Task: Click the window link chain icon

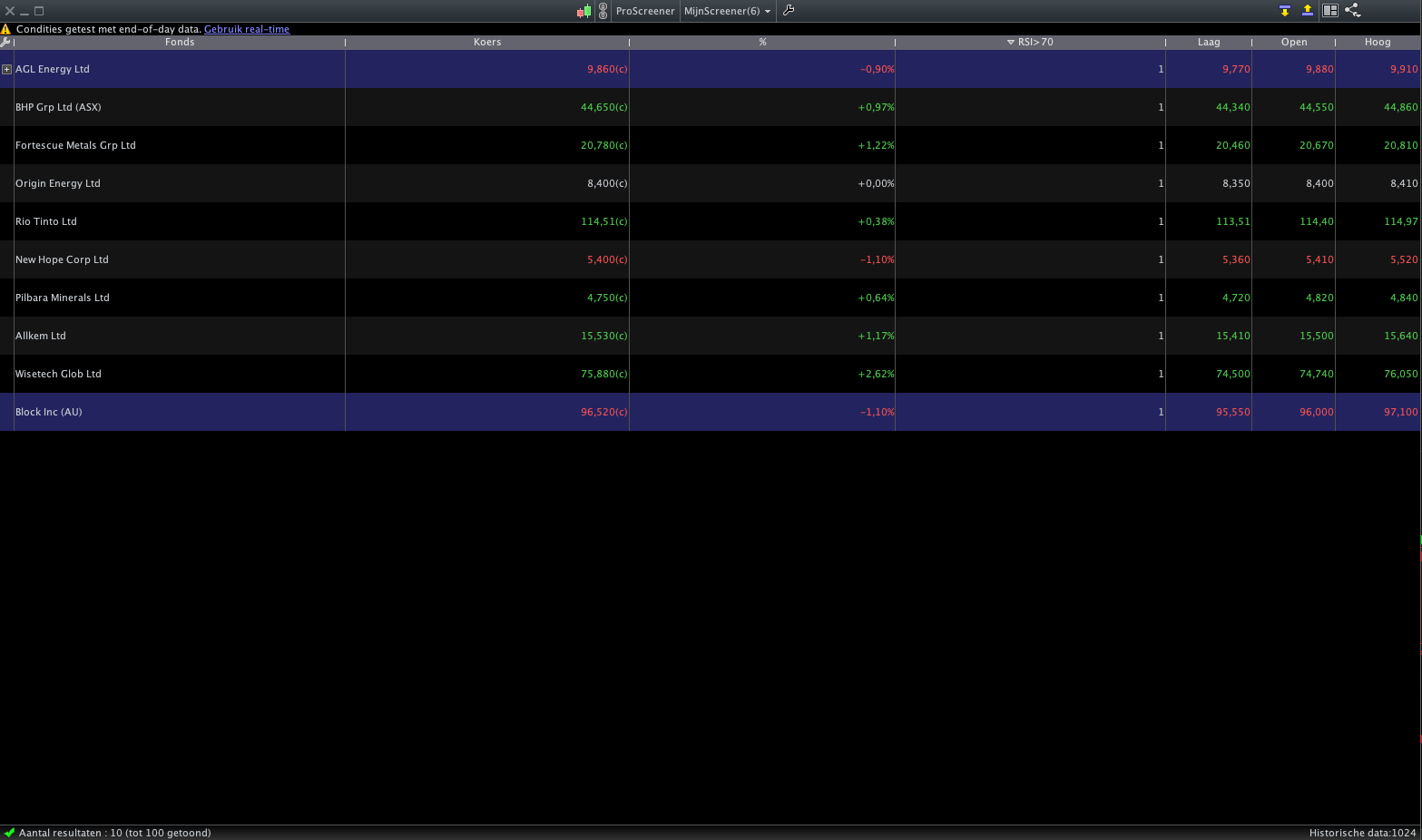Action: click(603, 11)
